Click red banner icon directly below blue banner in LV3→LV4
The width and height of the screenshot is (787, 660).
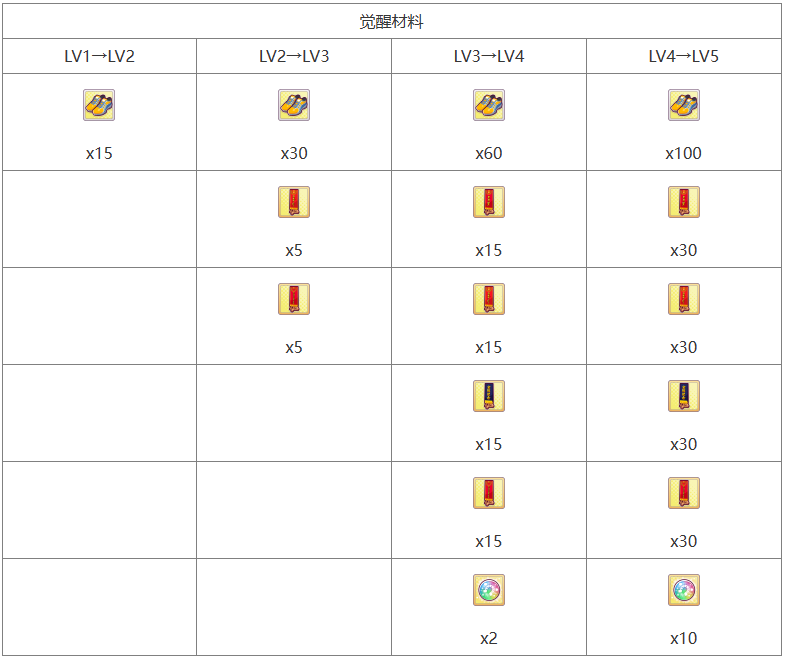click(x=489, y=493)
